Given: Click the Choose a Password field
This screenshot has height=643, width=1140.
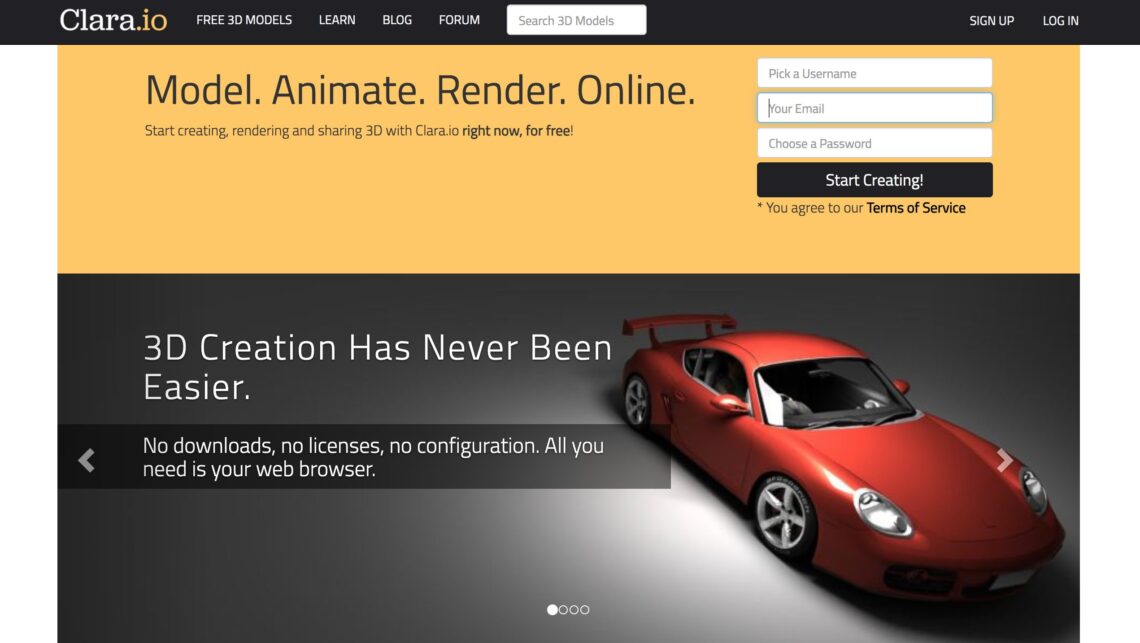Looking at the screenshot, I should pos(874,143).
